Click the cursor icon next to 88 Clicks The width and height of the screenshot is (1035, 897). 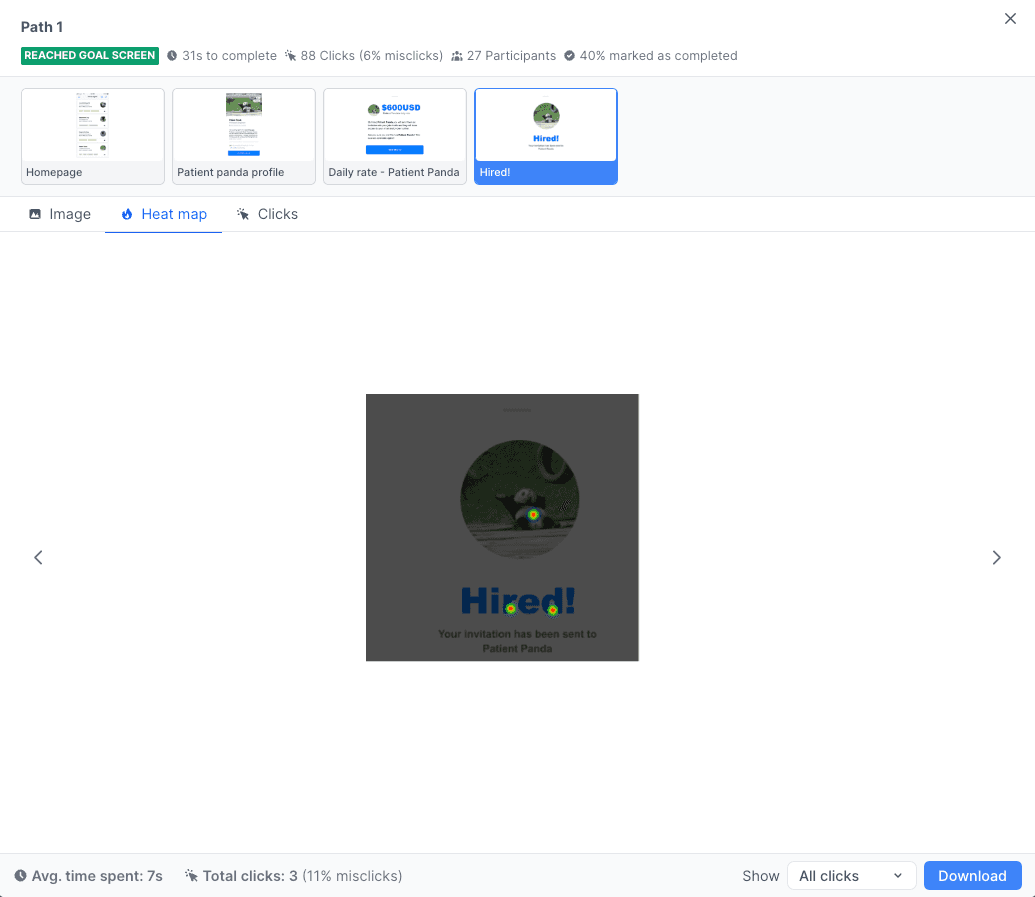coord(290,55)
